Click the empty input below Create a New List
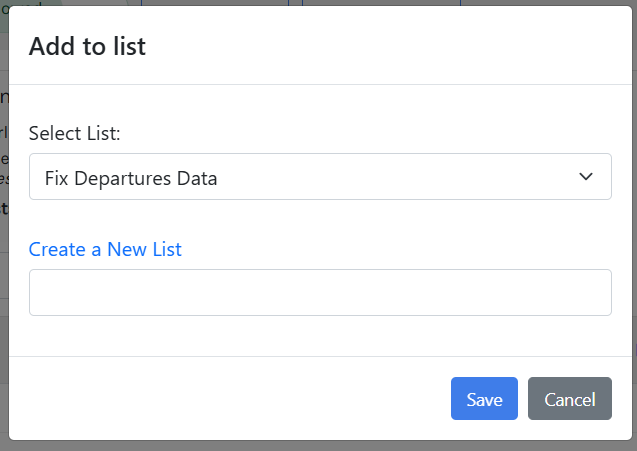This screenshot has height=451, width=637. [320, 293]
